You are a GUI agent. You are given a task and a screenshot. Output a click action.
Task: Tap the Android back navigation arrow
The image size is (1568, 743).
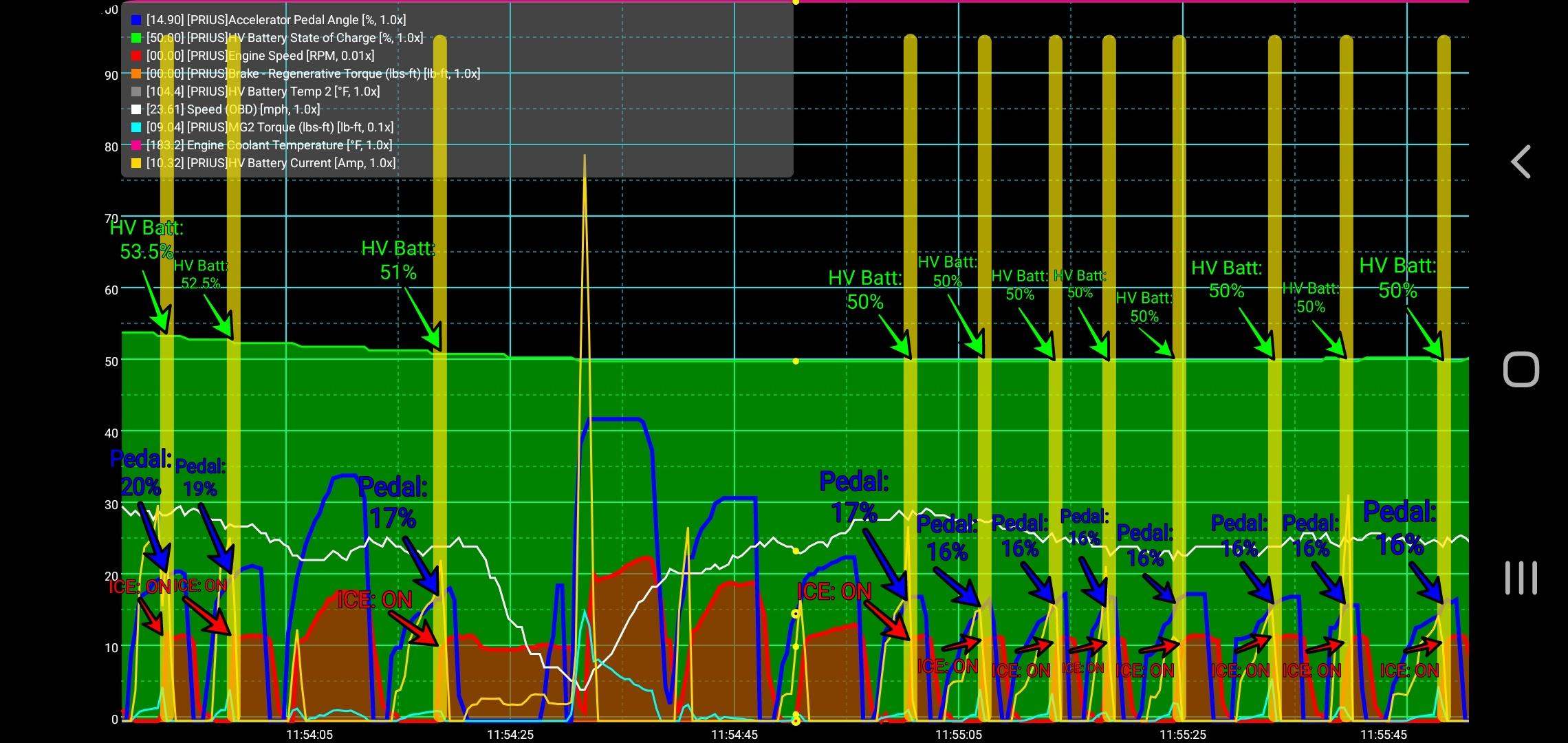[1520, 162]
